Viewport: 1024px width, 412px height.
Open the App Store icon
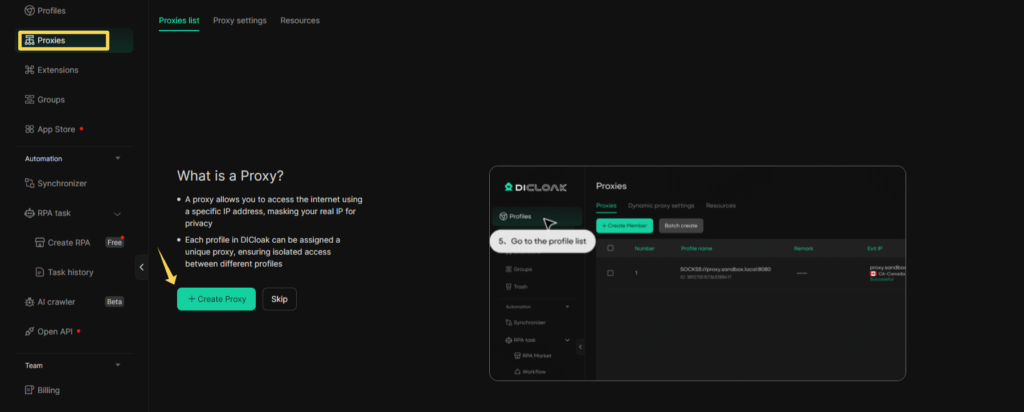tap(29, 129)
